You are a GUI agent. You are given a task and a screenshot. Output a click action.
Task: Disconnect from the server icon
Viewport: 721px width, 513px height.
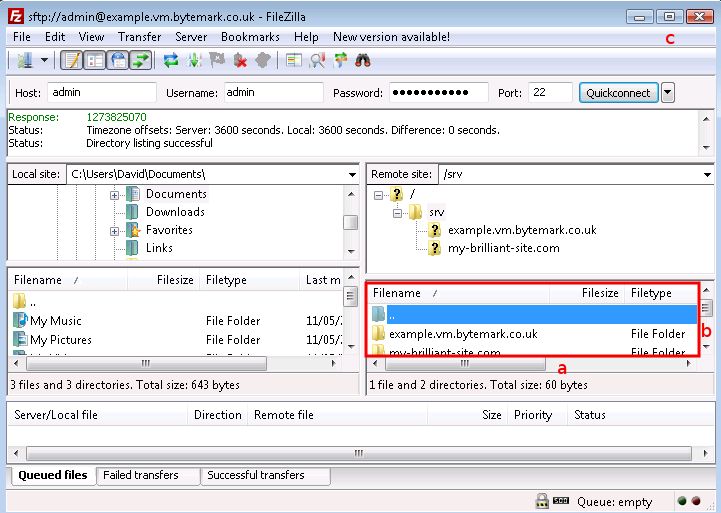click(240, 60)
